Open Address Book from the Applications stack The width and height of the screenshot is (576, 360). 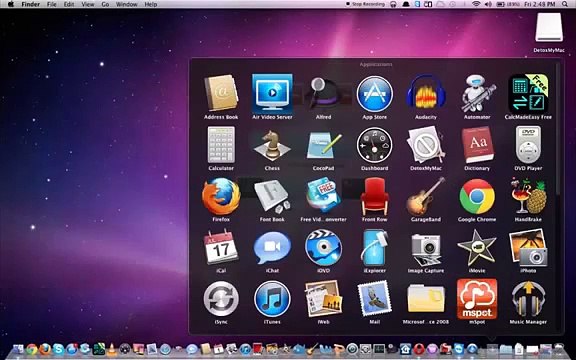tap(221, 93)
